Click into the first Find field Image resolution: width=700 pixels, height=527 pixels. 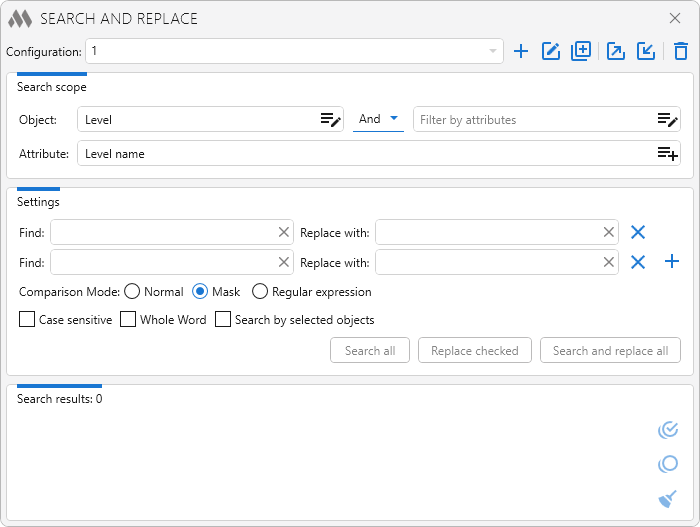pyautogui.click(x=163, y=232)
